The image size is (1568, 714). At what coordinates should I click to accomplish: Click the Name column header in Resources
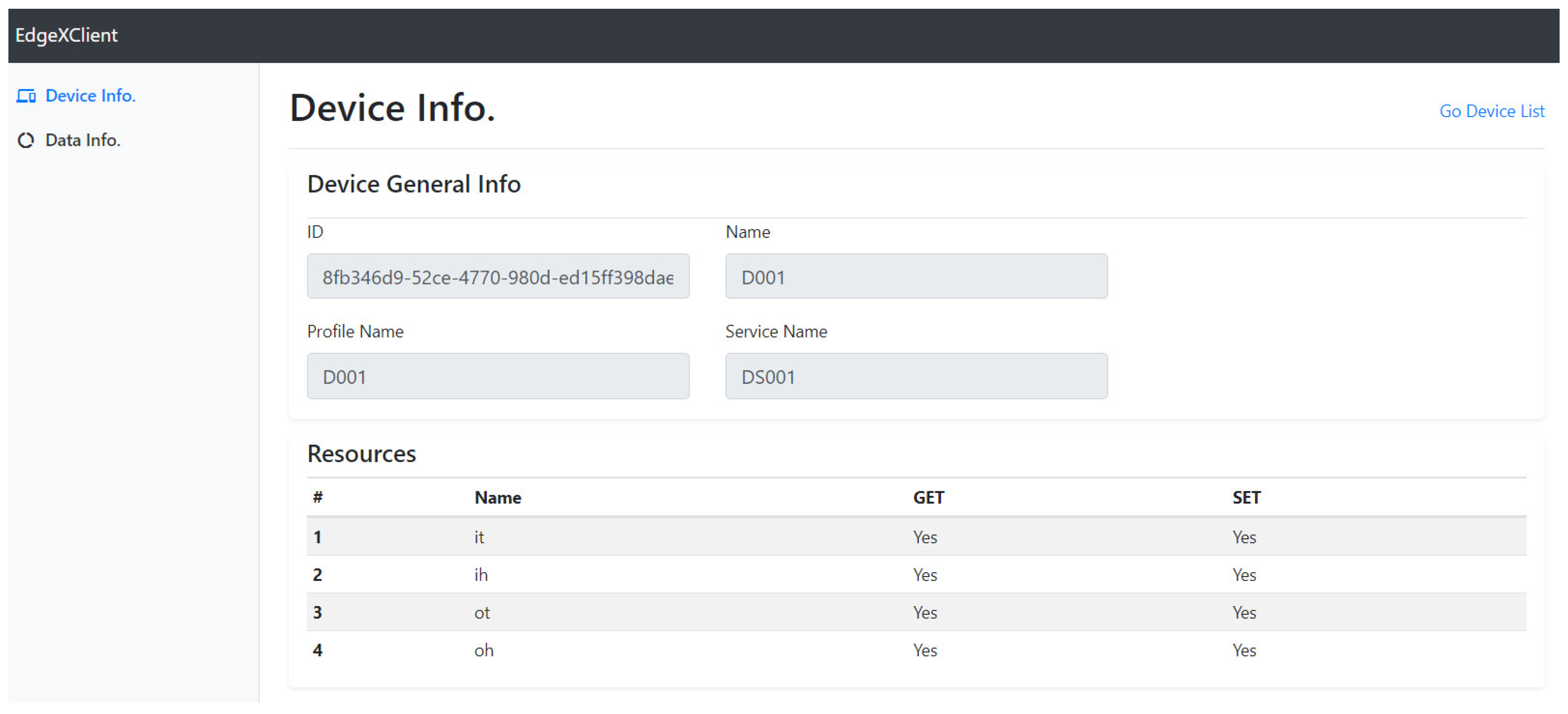(x=497, y=497)
